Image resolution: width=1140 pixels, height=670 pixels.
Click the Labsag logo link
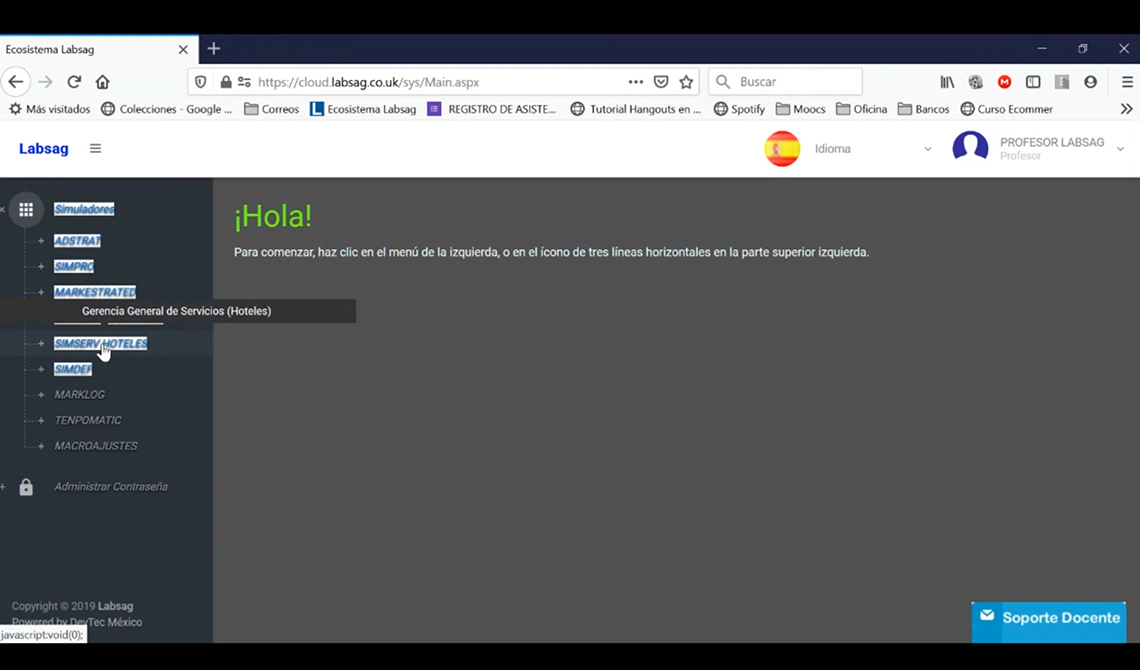point(44,148)
